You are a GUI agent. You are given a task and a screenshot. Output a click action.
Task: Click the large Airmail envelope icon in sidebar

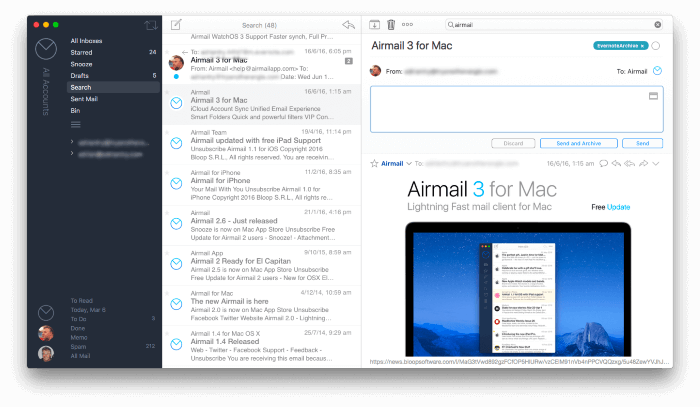[x=46, y=49]
